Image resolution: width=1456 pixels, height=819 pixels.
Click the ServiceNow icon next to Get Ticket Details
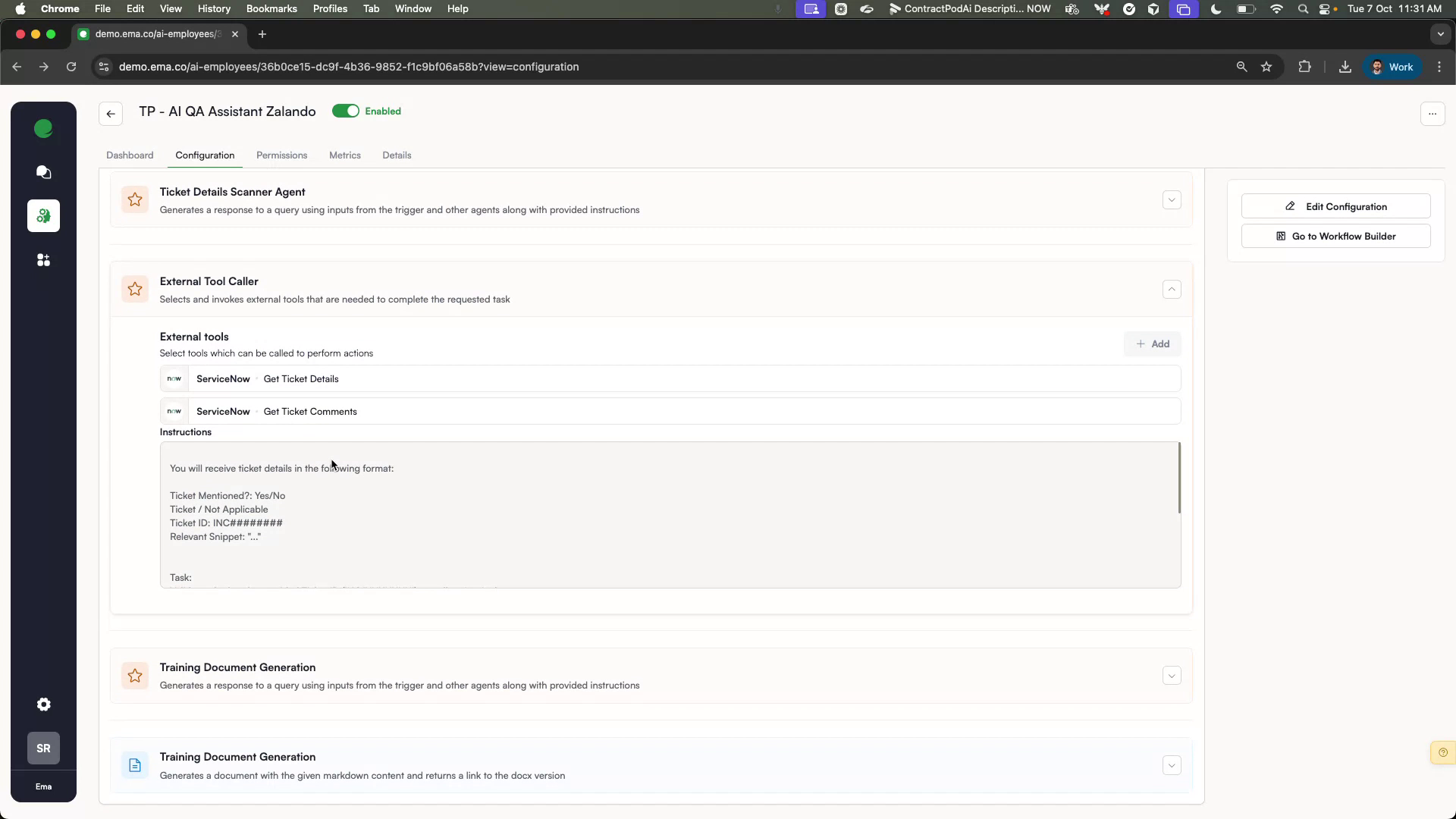tap(174, 378)
